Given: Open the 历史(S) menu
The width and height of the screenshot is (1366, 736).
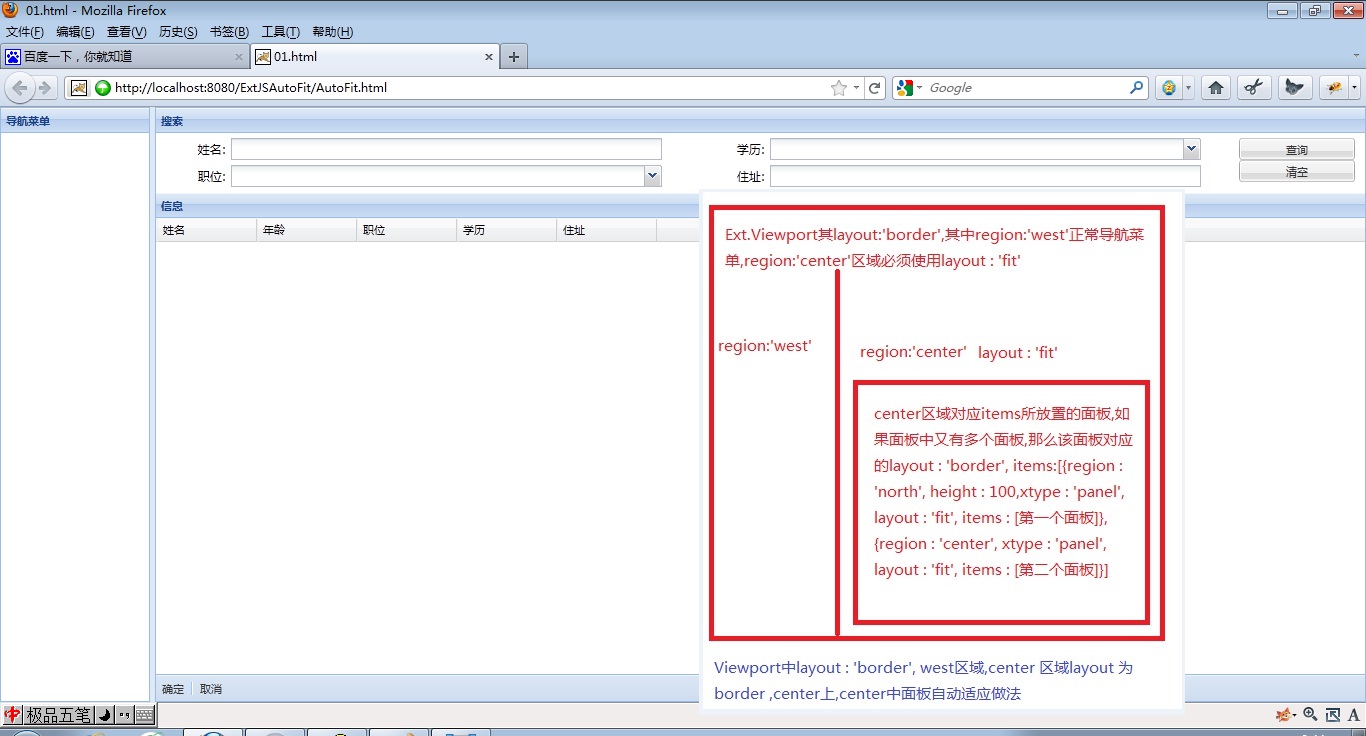Looking at the screenshot, I should tap(179, 32).
